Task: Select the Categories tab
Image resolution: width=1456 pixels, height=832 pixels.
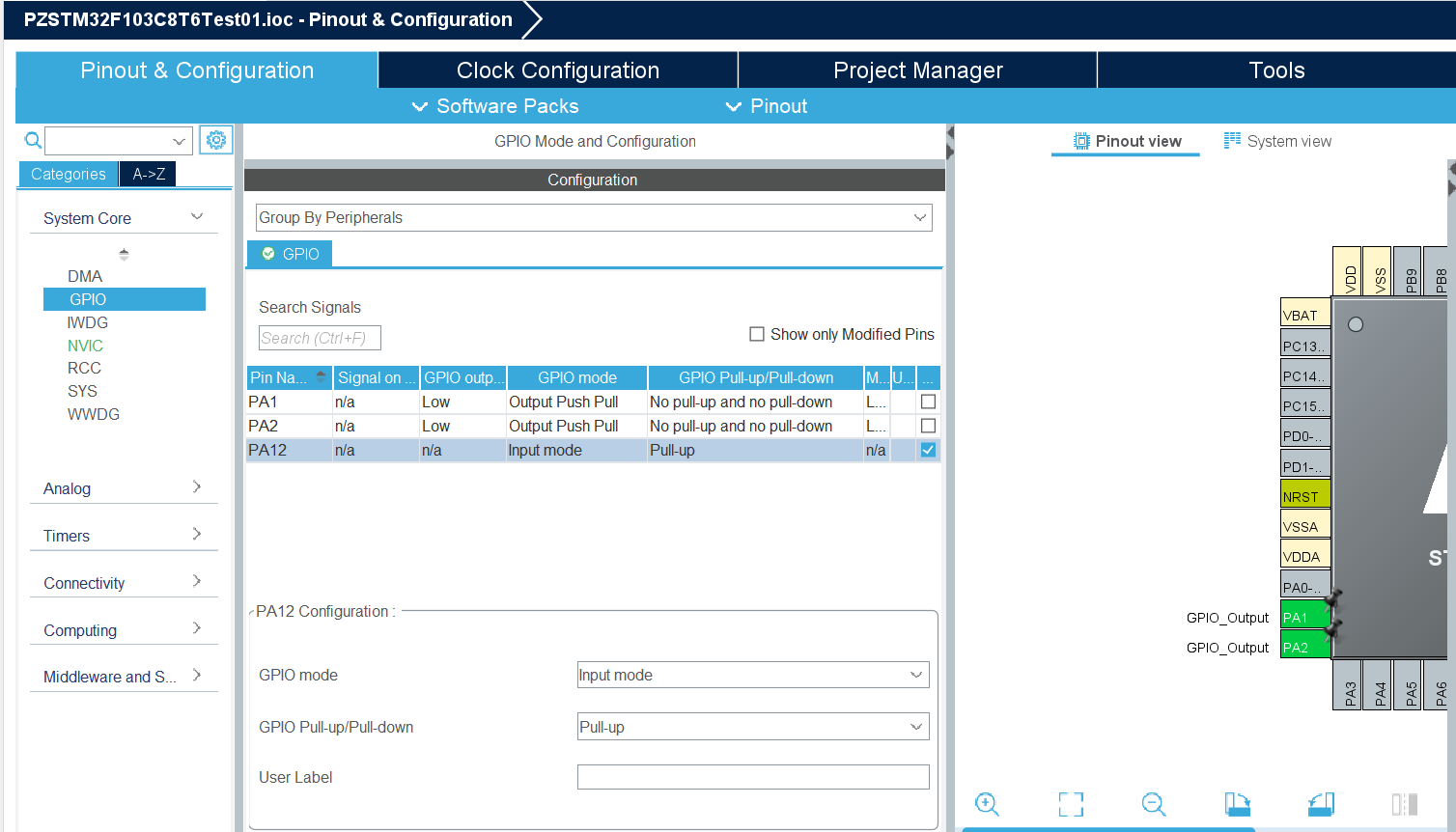Action: [69, 174]
